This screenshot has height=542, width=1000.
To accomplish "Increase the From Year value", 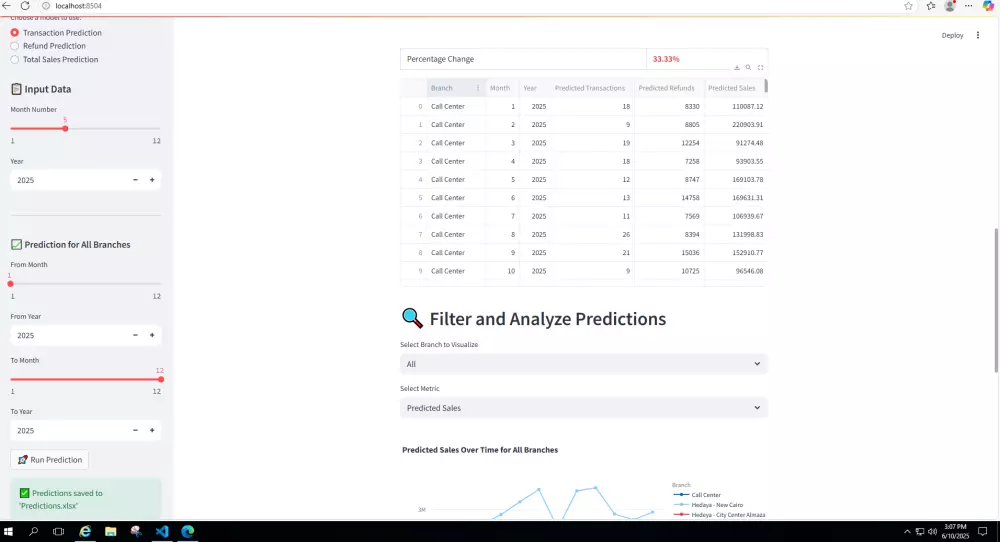I will point(152,335).
